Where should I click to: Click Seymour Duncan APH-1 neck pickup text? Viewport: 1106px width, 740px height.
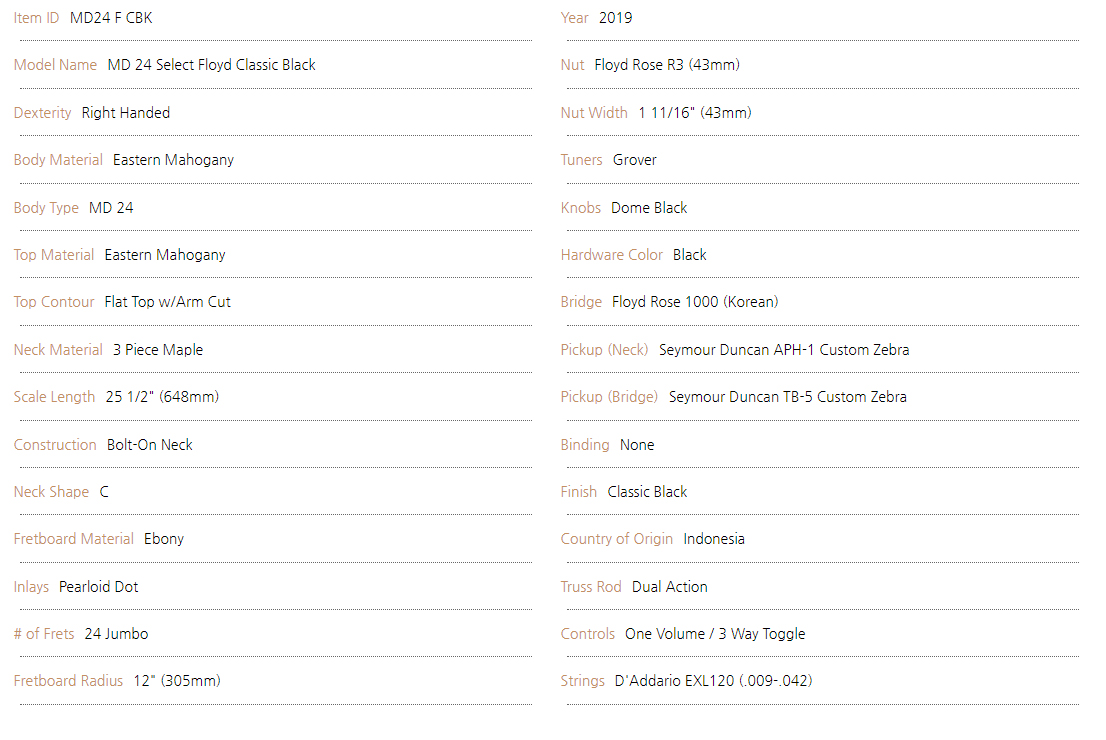point(784,350)
